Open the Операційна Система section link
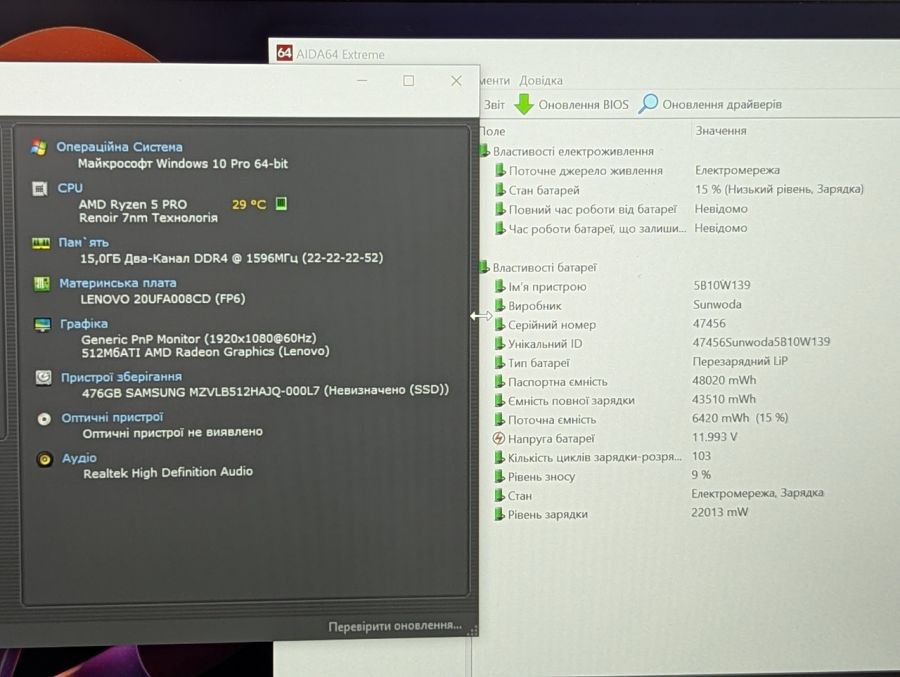 click(x=119, y=147)
